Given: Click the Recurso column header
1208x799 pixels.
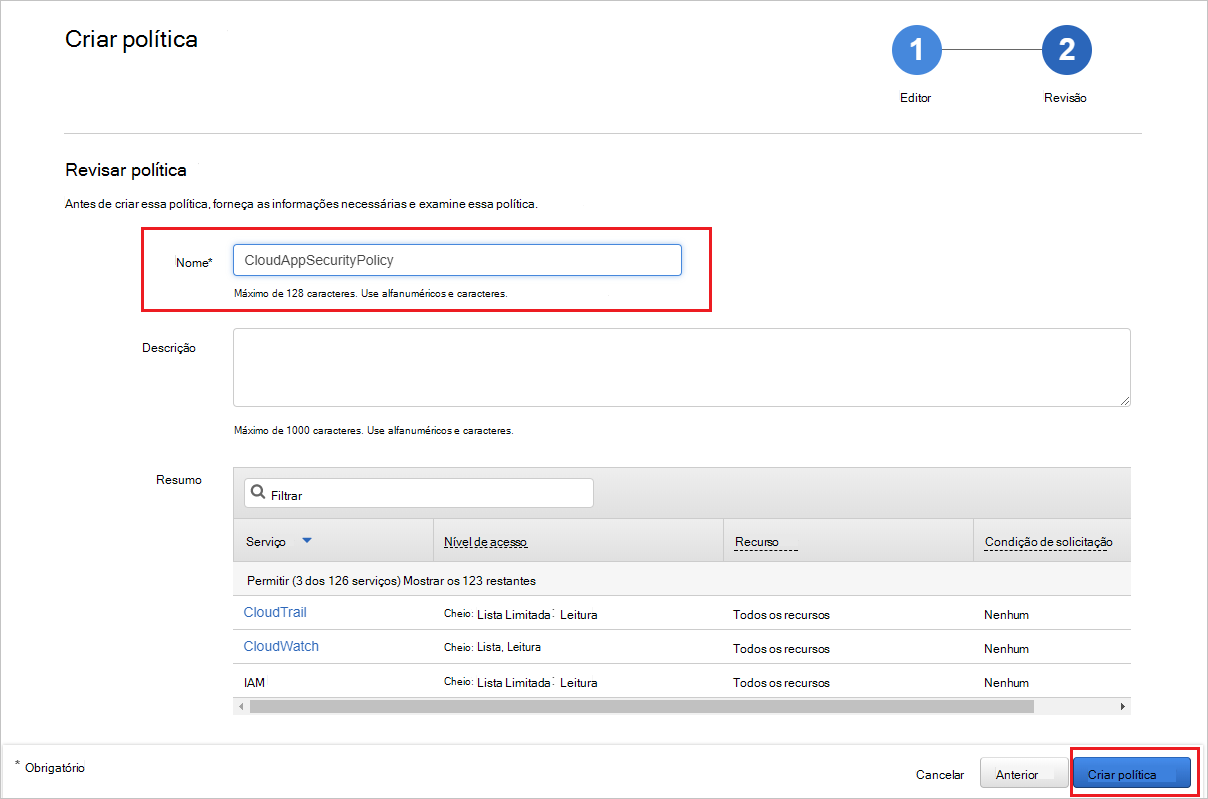Looking at the screenshot, I should click(x=764, y=542).
